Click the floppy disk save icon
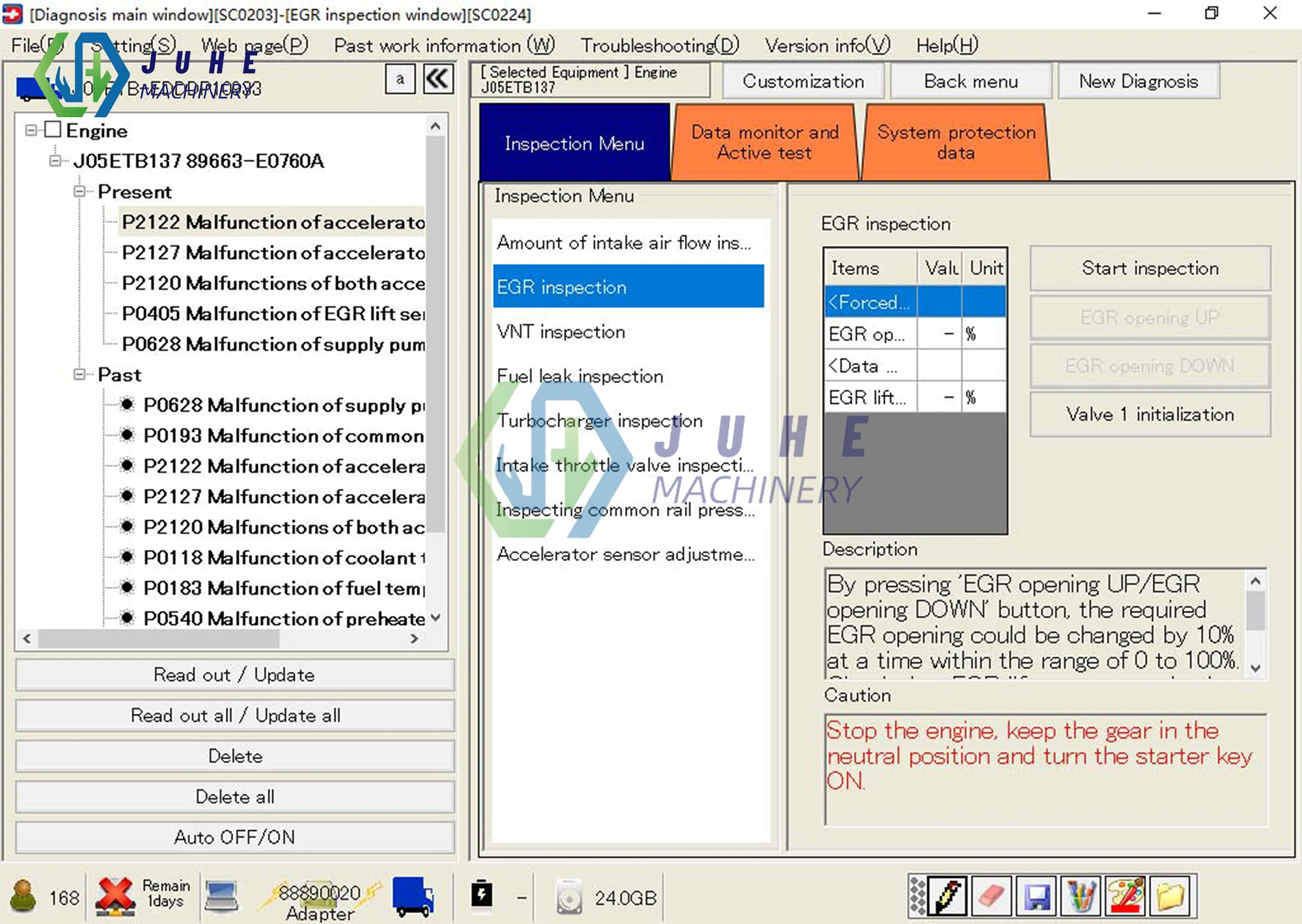The width and height of the screenshot is (1302, 924). 1036,897
